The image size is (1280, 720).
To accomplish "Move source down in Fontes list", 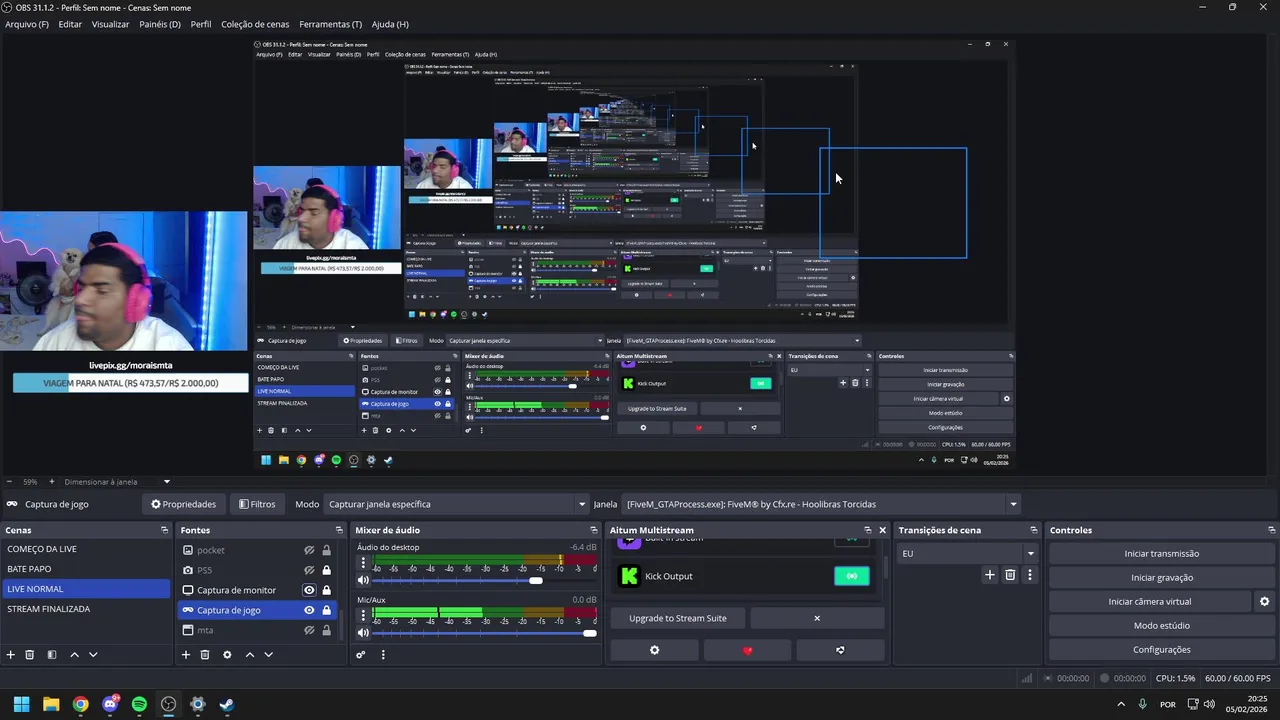I will (268, 655).
